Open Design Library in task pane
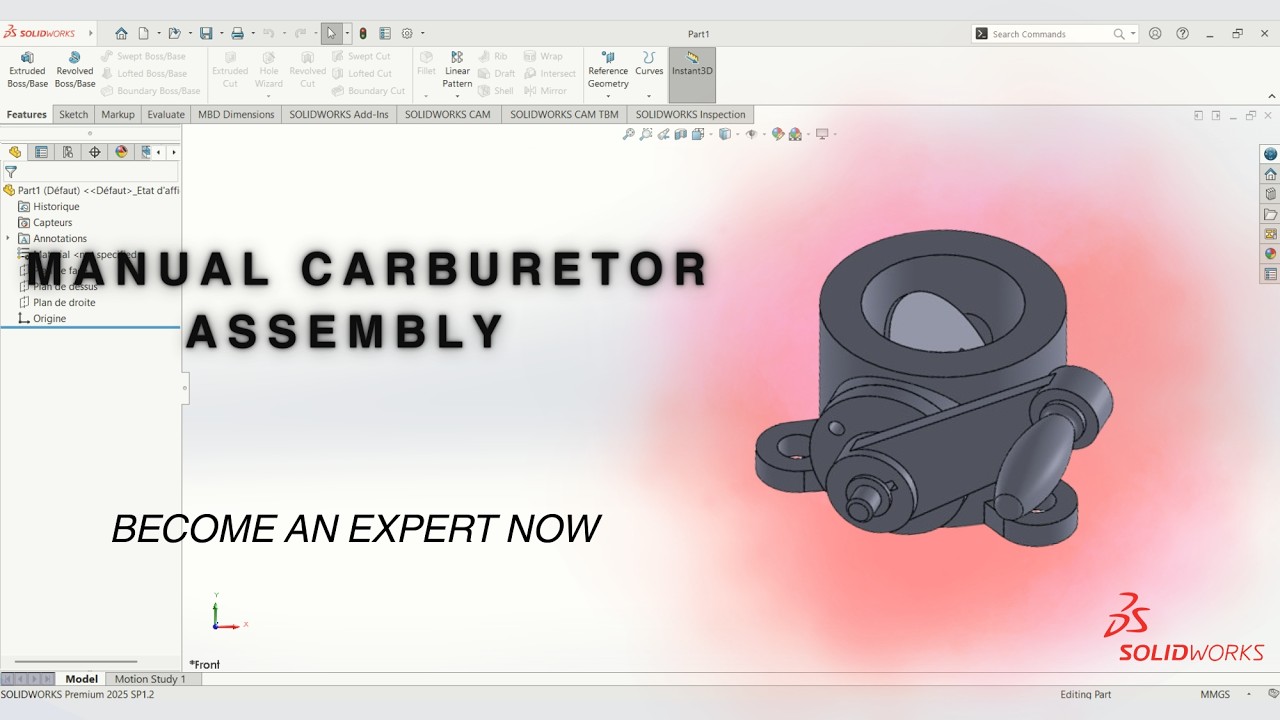 point(1271,194)
